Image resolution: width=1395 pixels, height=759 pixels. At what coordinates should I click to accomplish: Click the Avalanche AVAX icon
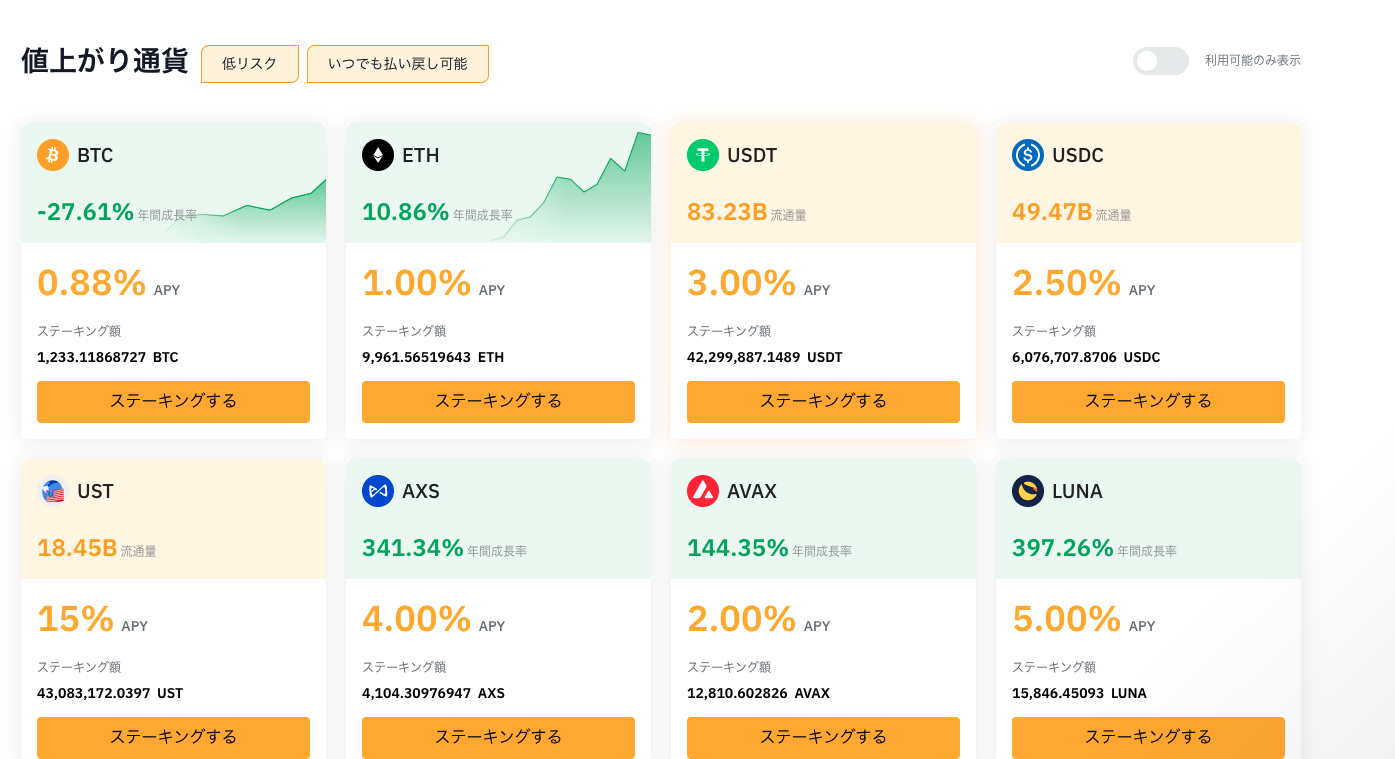703,491
